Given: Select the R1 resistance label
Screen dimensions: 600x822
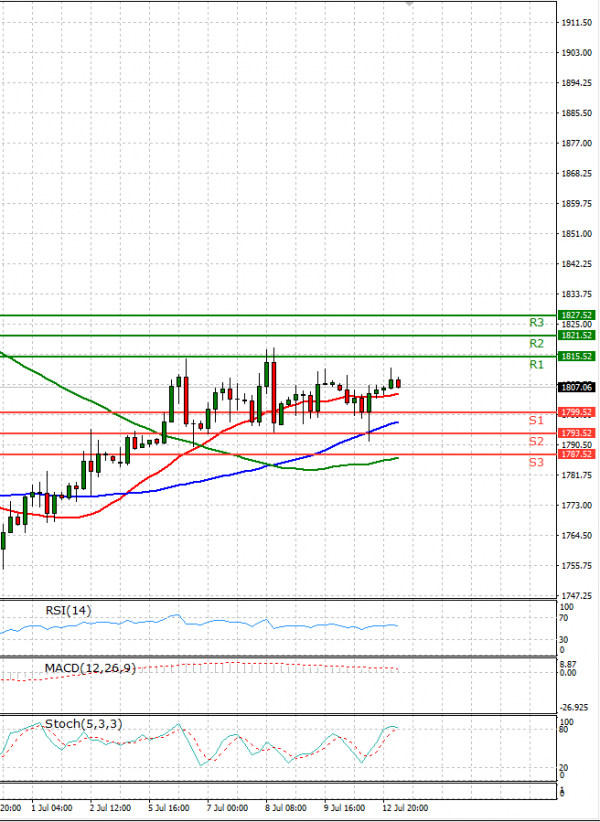Looking at the screenshot, I should coord(536,365).
